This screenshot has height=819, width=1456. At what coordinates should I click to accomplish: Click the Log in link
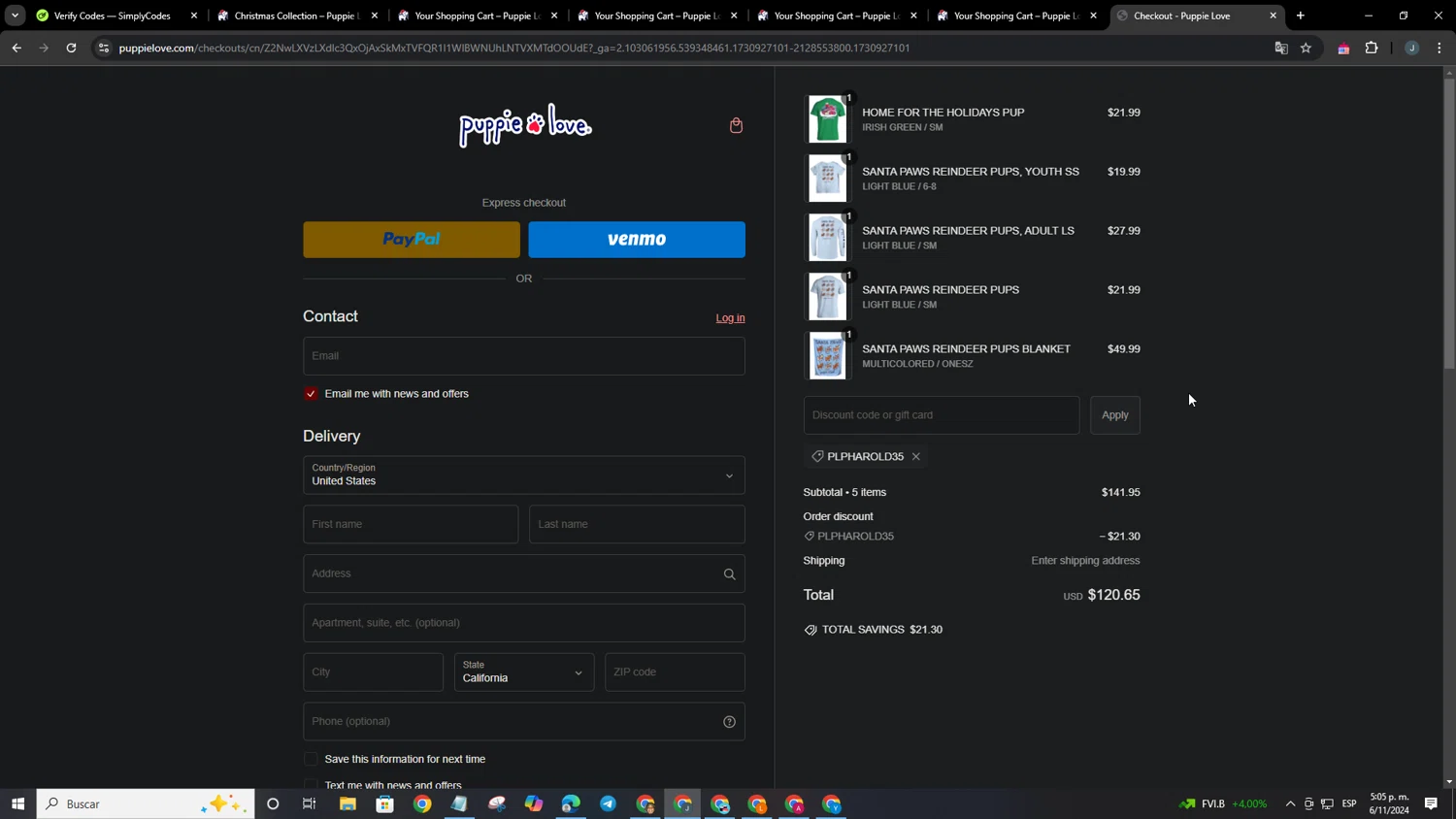click(x=730, y=318)
